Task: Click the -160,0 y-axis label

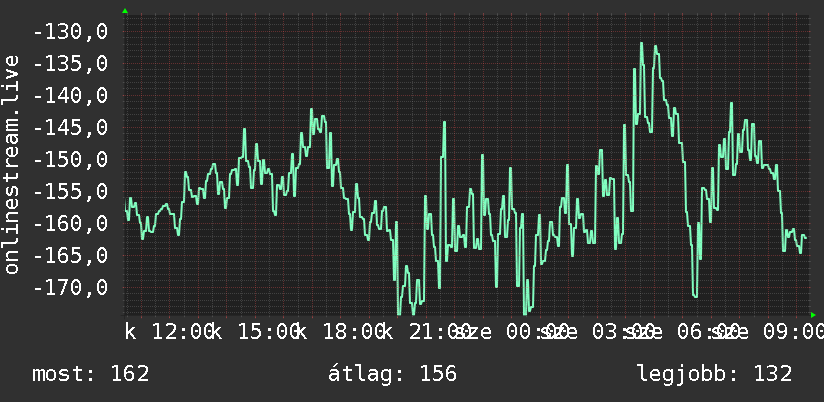Action: [70, 224]
